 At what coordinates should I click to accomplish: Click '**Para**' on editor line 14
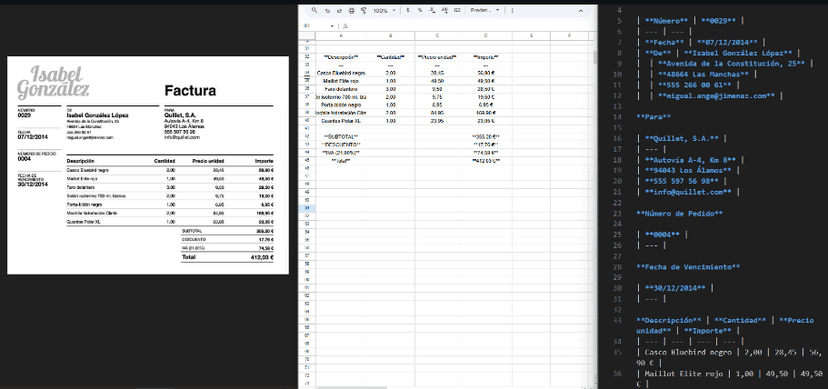point(653,117)
